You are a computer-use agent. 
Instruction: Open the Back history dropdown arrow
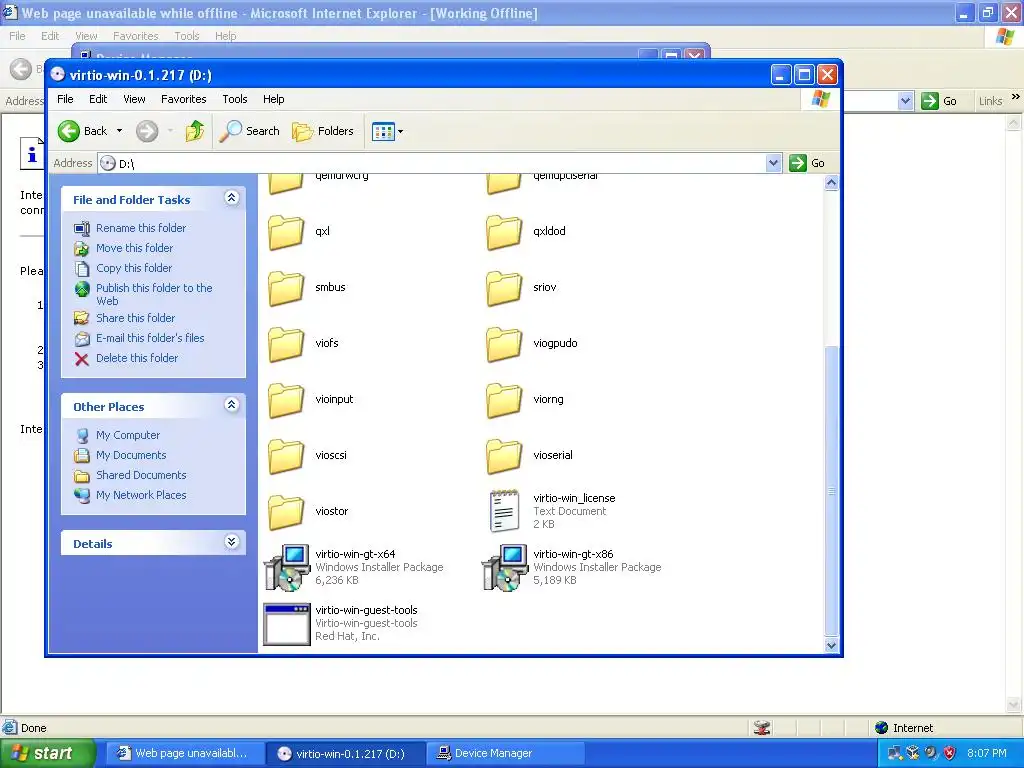pos(120,131)
